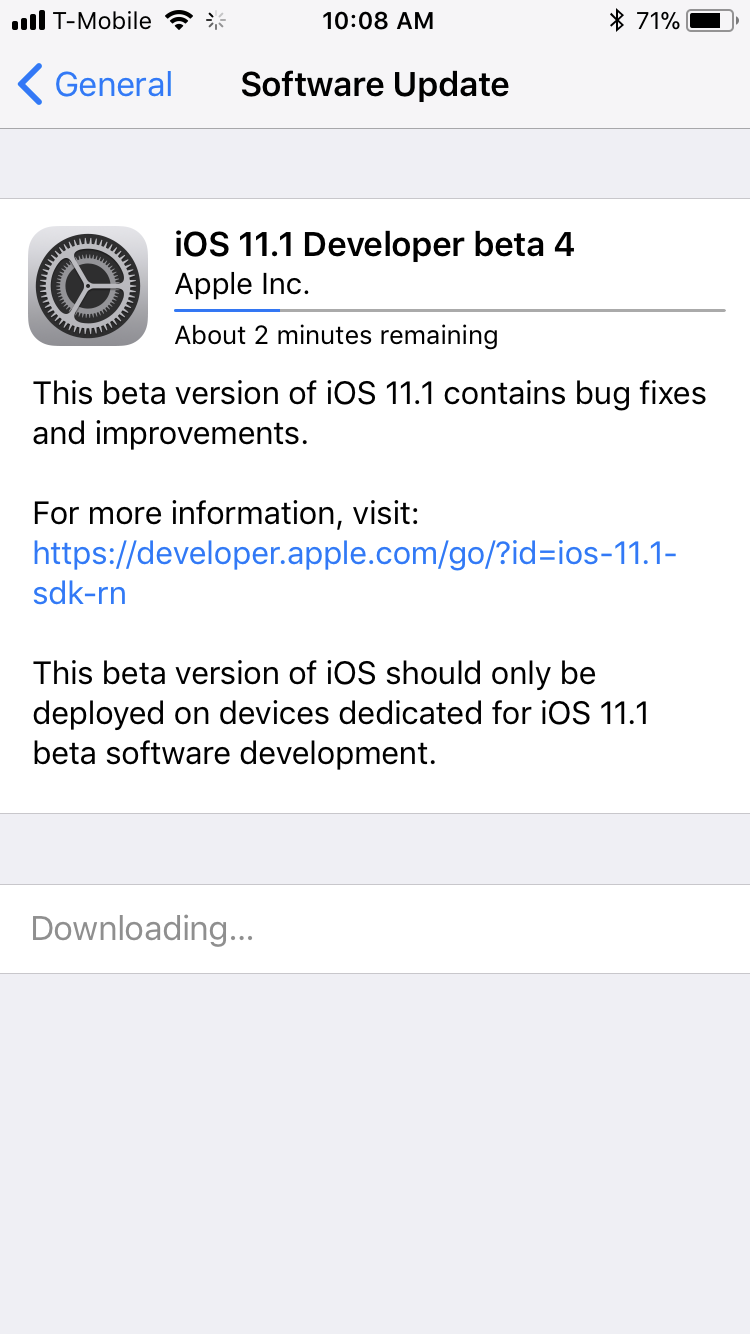This screenshot has height=1334, width=750.
Task: Tap the Wi-Fi status icon
Action: point(179,20)
